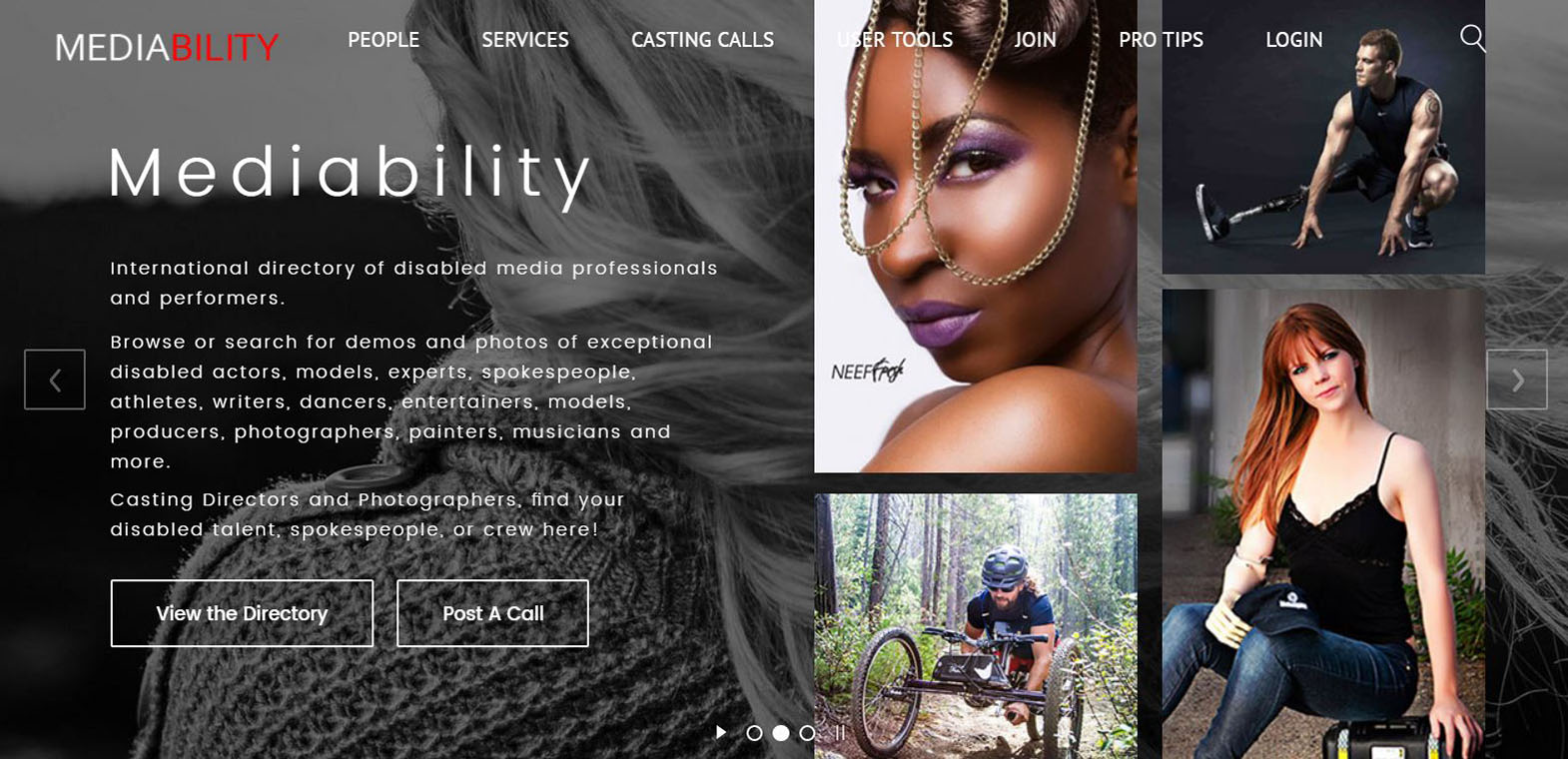Open the Pro Tips menu

[1161, 40]
